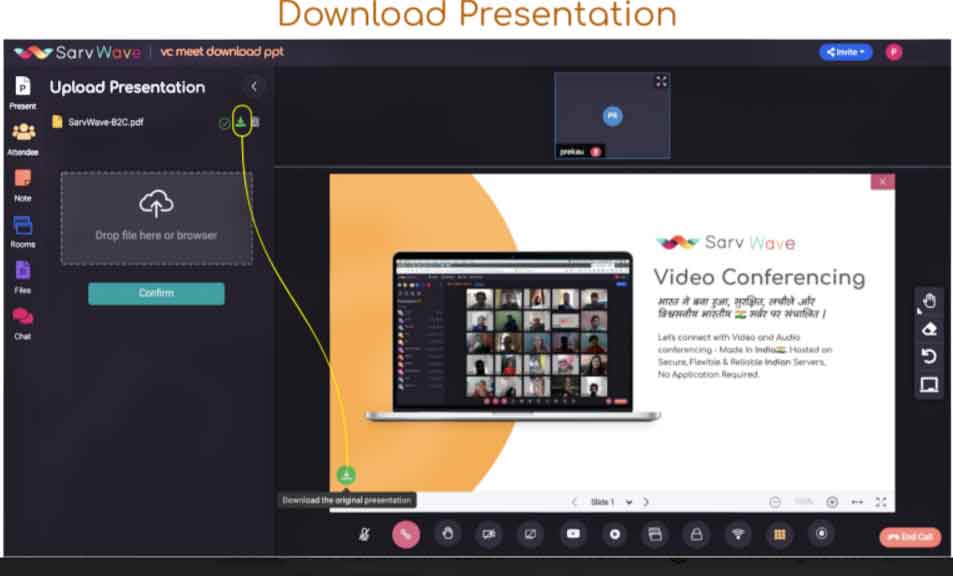
Task: Open the Attendee sidebar tab
Action: [x=22, y=138]
